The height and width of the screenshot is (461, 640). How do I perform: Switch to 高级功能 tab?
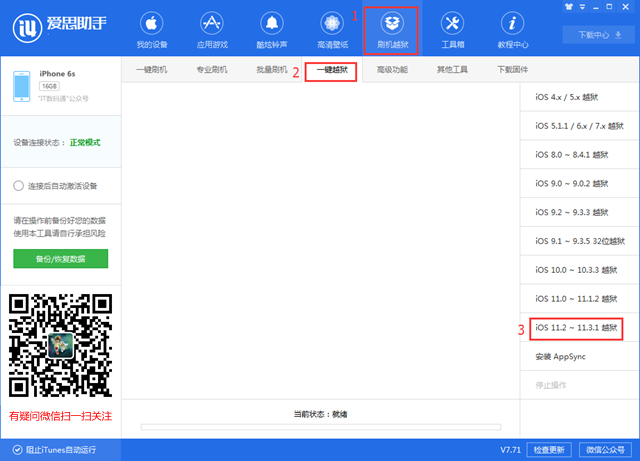(x=392, y=69)
